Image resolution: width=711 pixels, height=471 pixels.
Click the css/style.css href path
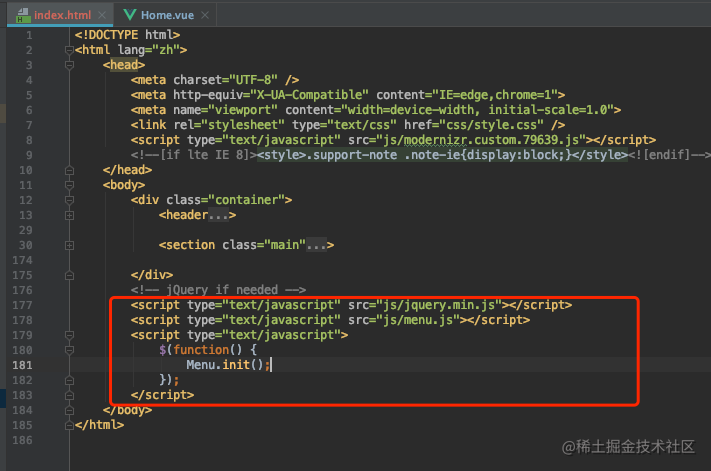[x=491, y=125]
